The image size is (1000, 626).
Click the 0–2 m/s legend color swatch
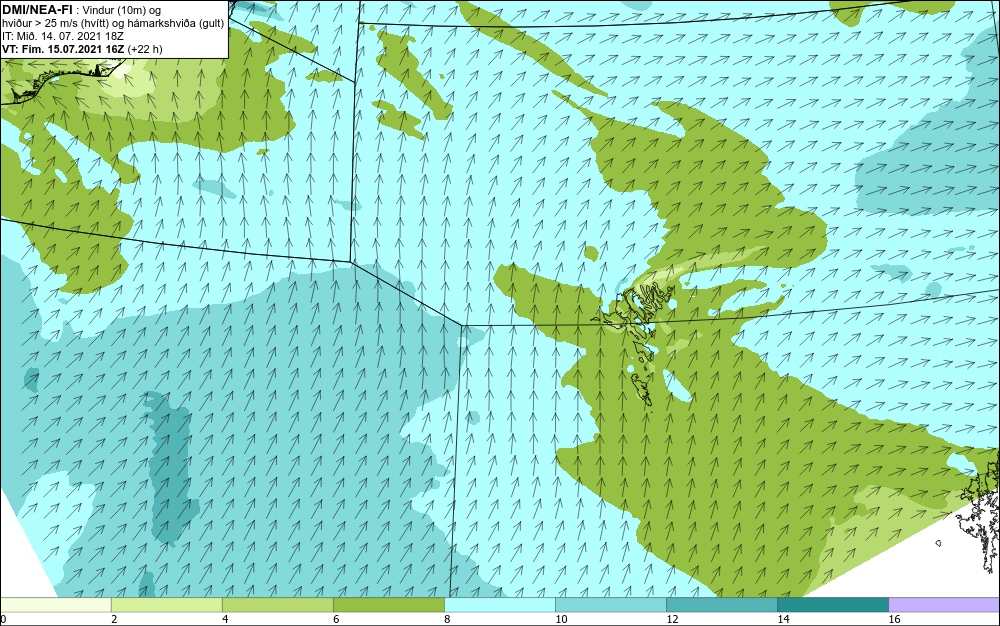pyautogui.click(x=55, y=605)
